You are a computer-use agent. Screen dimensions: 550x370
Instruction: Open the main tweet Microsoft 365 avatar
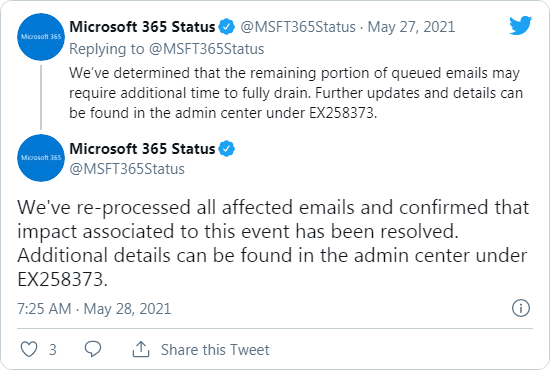(x=41, y=158)
